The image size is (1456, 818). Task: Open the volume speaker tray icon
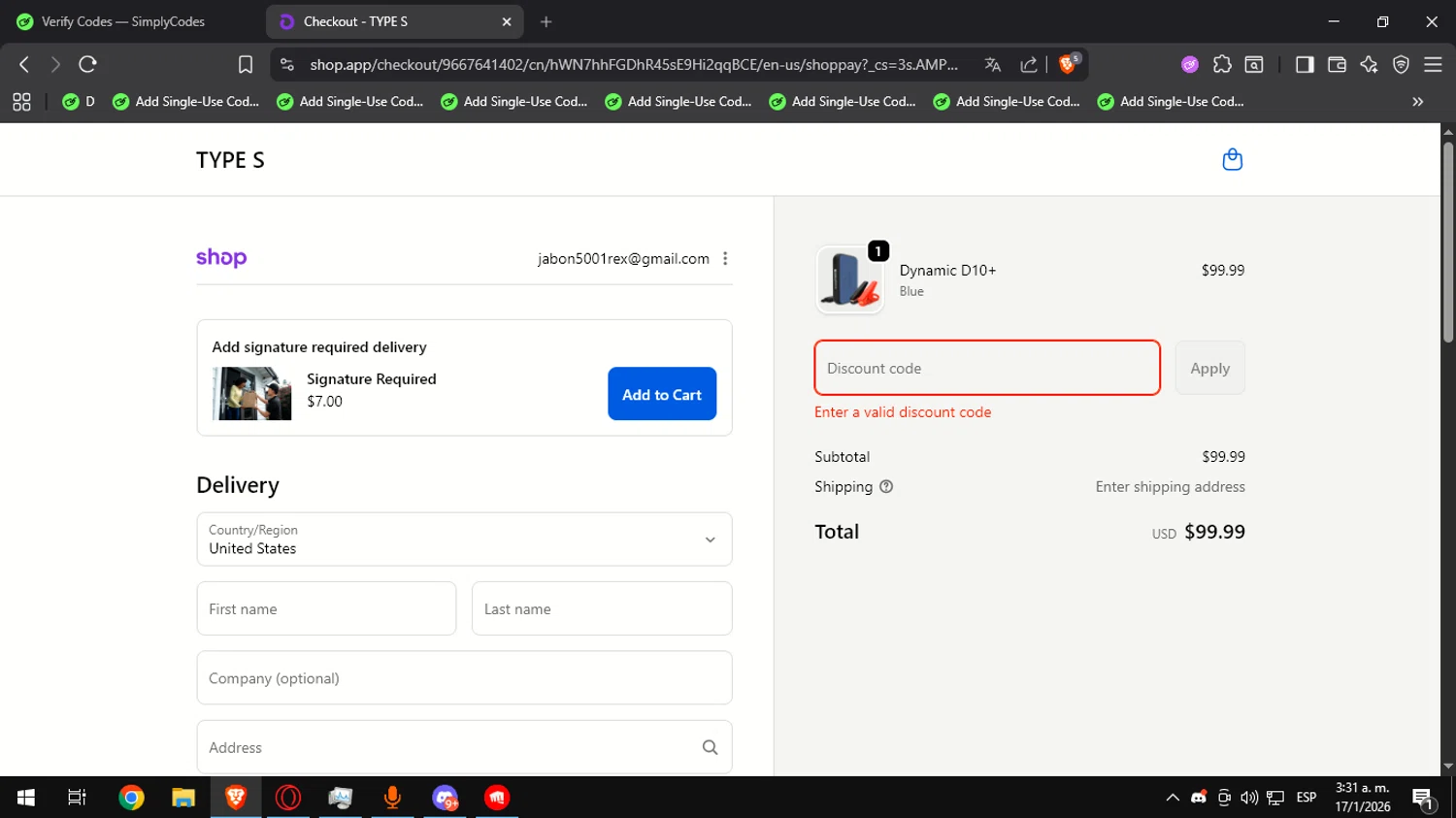tap(1249, 798)
